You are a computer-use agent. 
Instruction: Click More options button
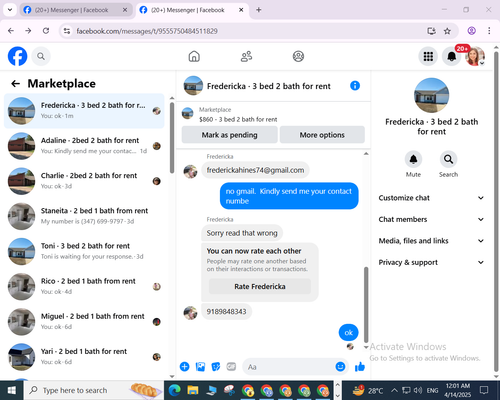coord(322,135)
